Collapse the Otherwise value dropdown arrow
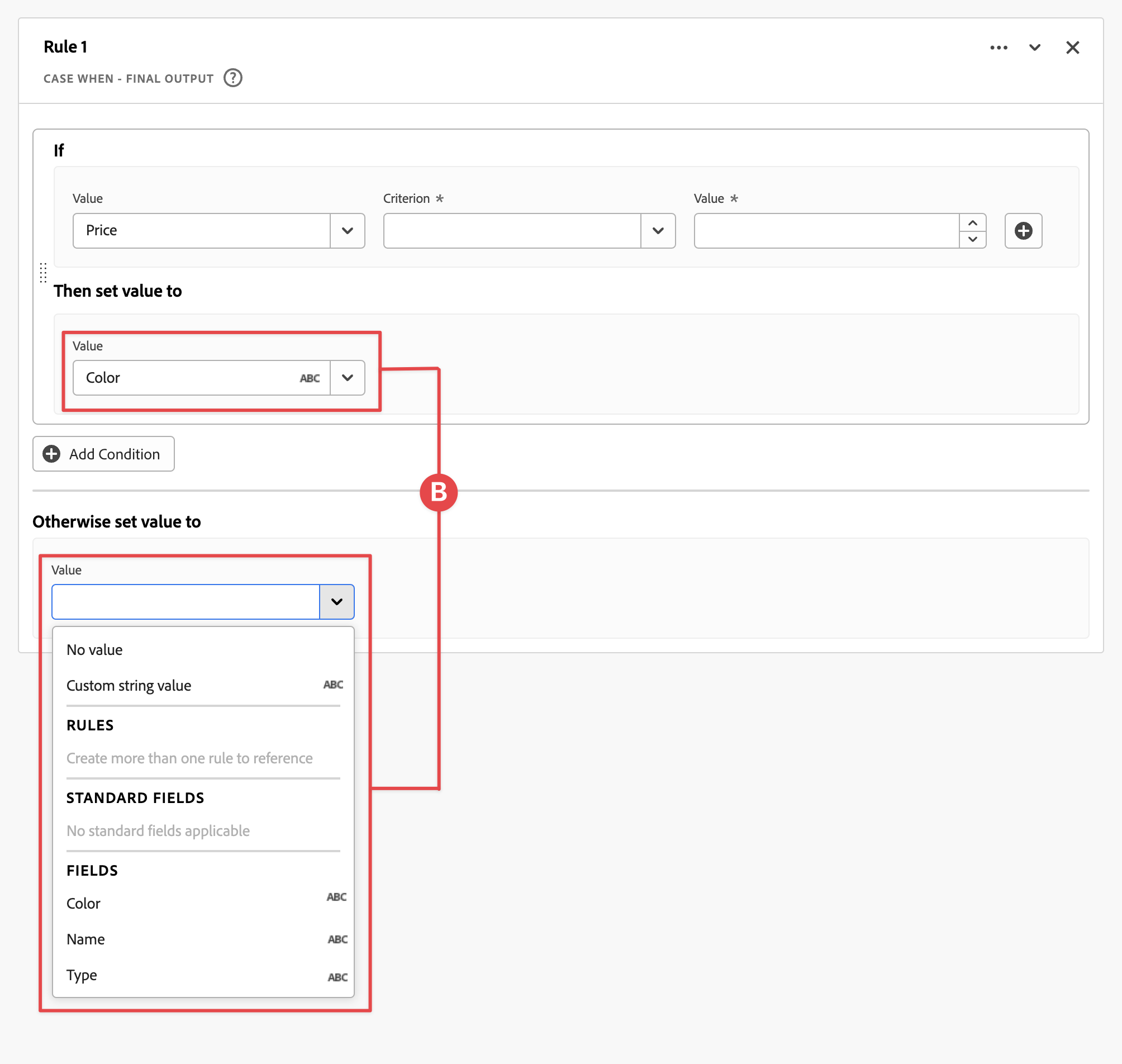The image size is (1122, 1064). pyautogui.click(x=336, y=602)
